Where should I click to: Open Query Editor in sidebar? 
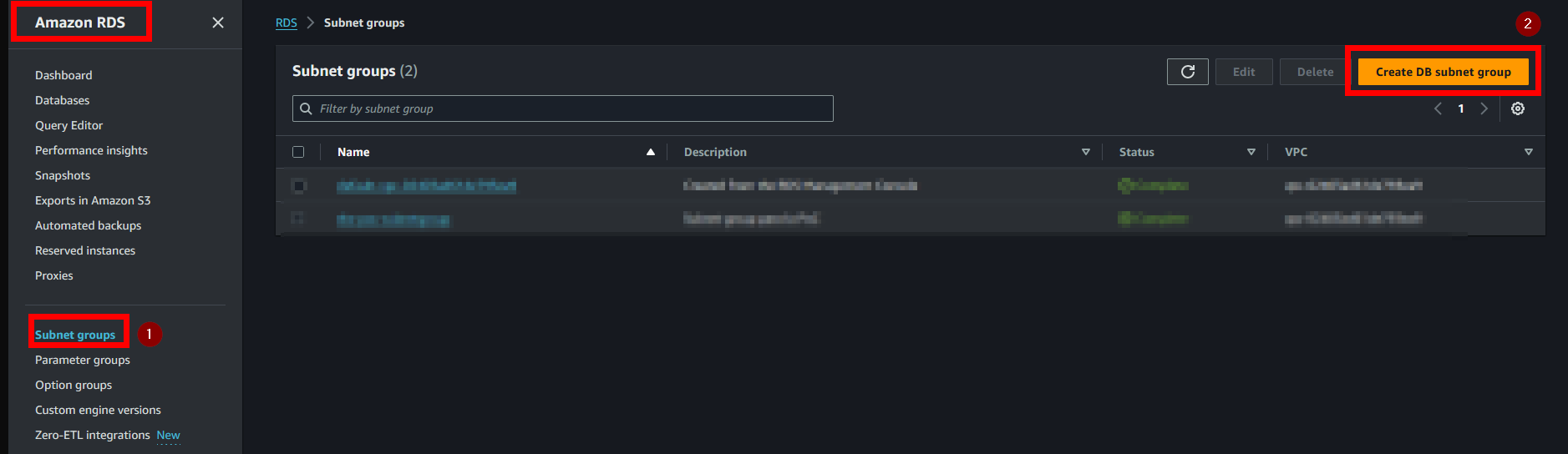pos(69,125)
